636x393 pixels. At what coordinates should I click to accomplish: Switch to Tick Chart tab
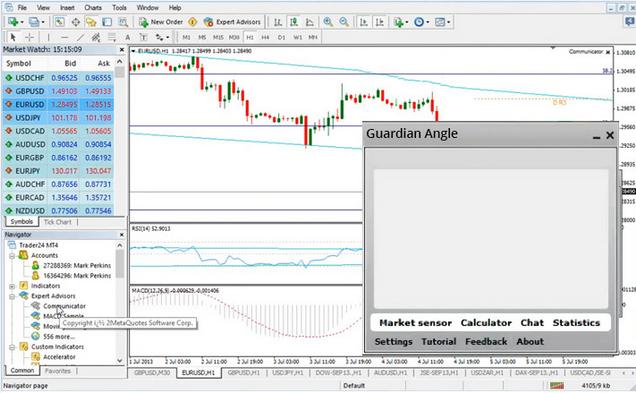pos(57,222)
